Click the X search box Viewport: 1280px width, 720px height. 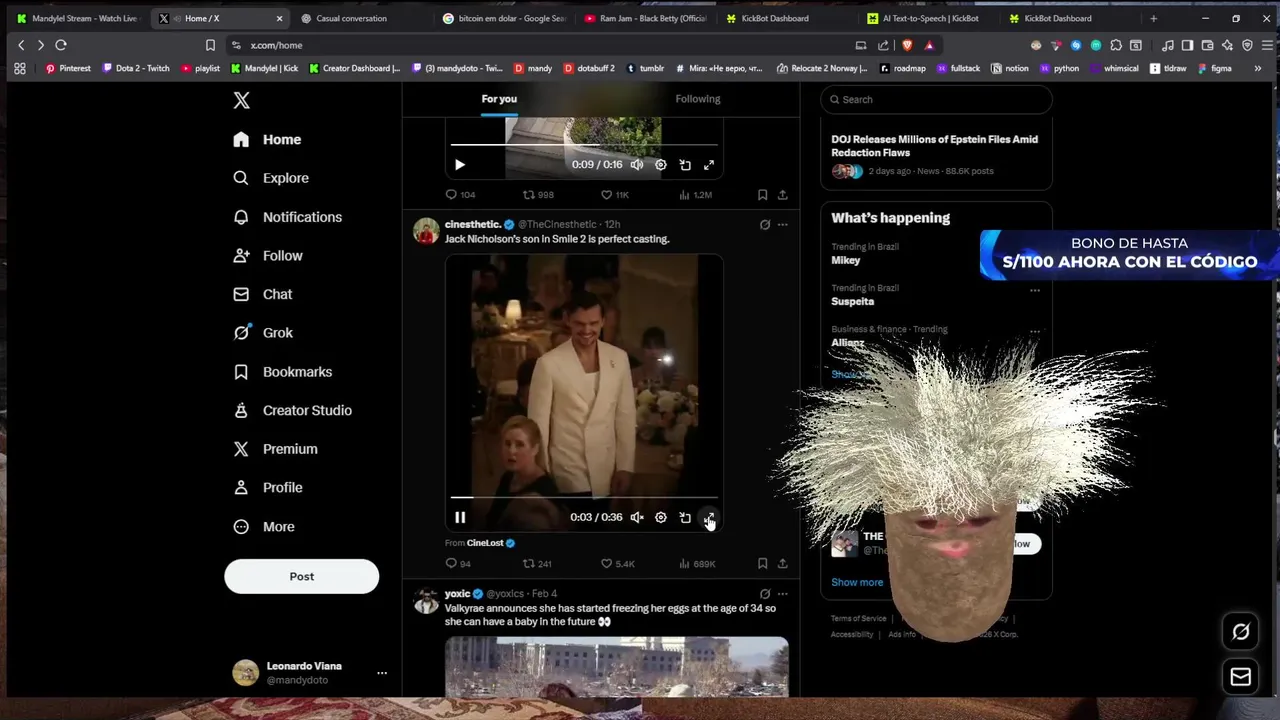coord(936,99)
